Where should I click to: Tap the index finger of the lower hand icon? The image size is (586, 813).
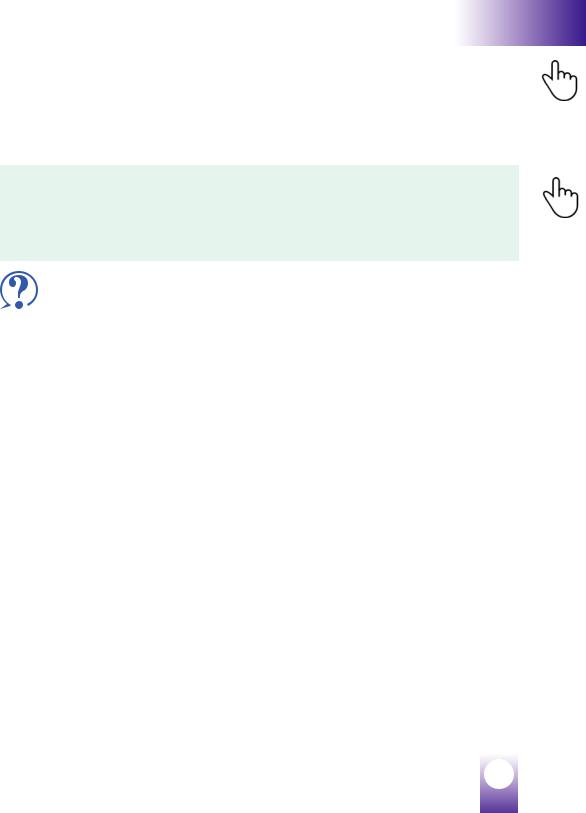click(556, 187)
